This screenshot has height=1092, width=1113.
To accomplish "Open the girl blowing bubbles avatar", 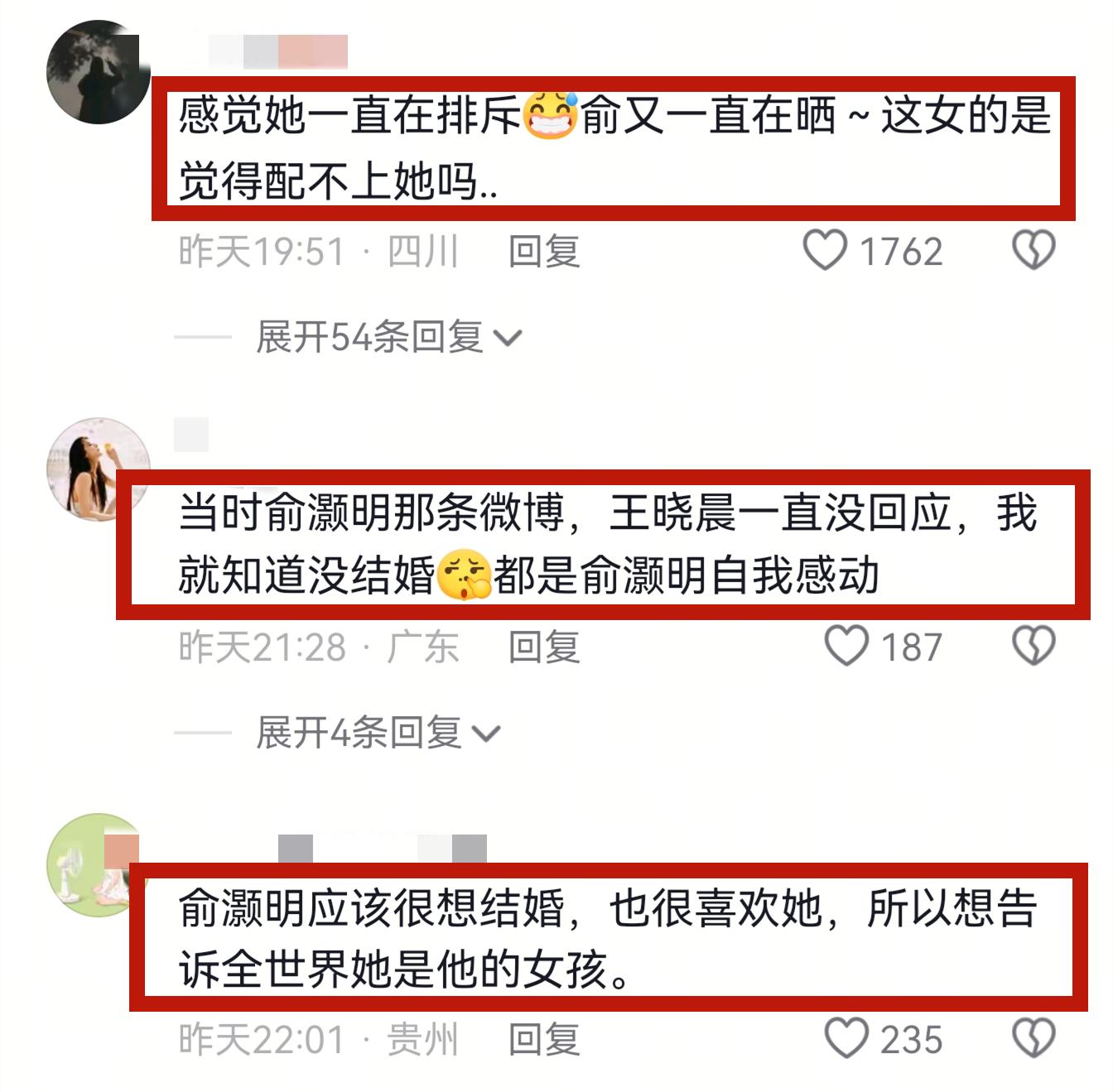I will coord(98,469).
